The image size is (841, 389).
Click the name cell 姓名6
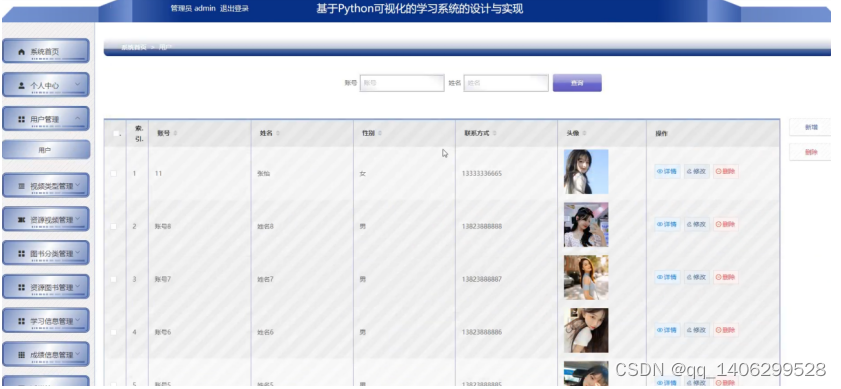(265, 332)
